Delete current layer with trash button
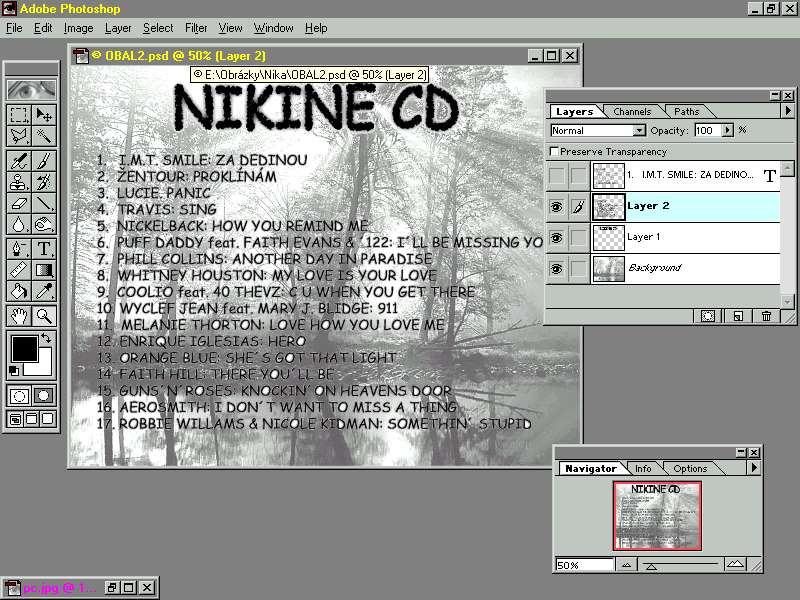The height and width of the screenshot is (600, 800). click(x=766, y=316)
